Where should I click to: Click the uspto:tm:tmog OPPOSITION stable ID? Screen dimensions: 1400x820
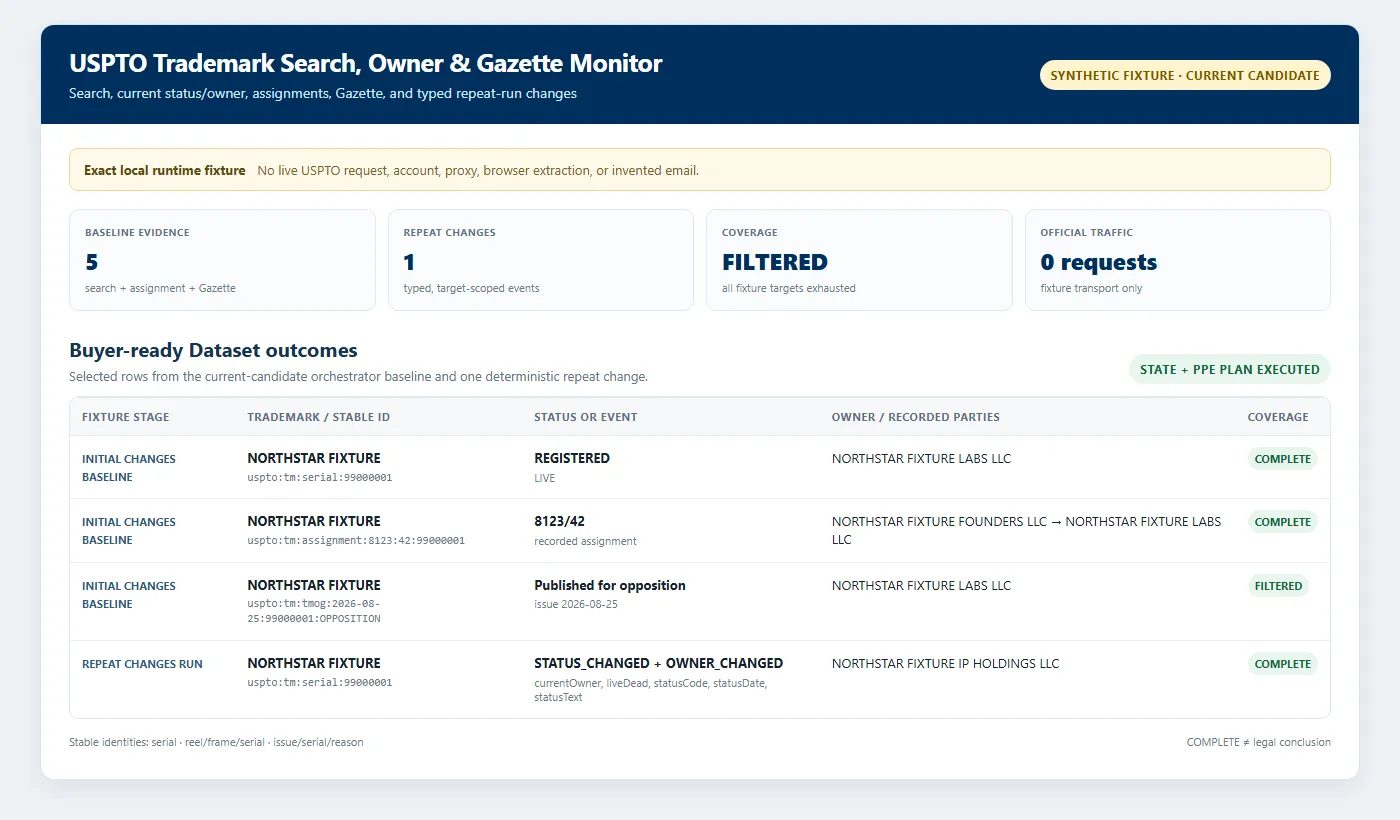click(x=314, y=611)
